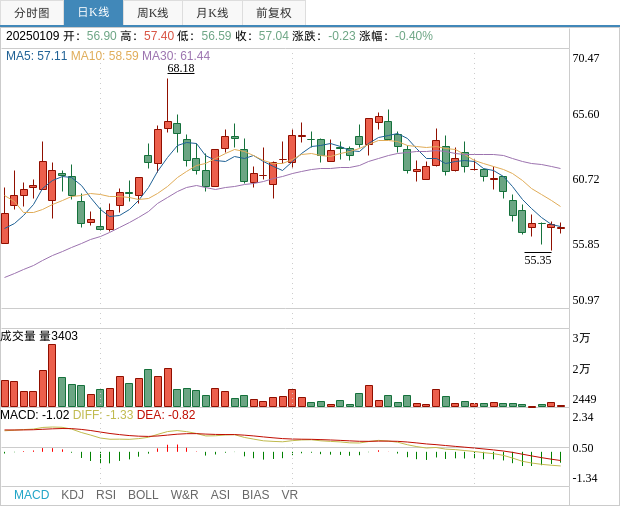Click the 涨幅 value -0.40%
The width and height of the screenshot is (620, 506).
coord(414,36)
